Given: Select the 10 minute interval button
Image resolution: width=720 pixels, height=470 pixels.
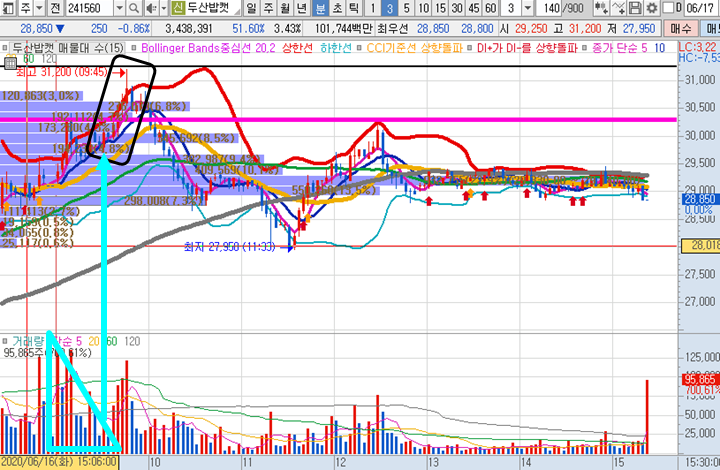Looking at the screenshot, I should point(423,8).
